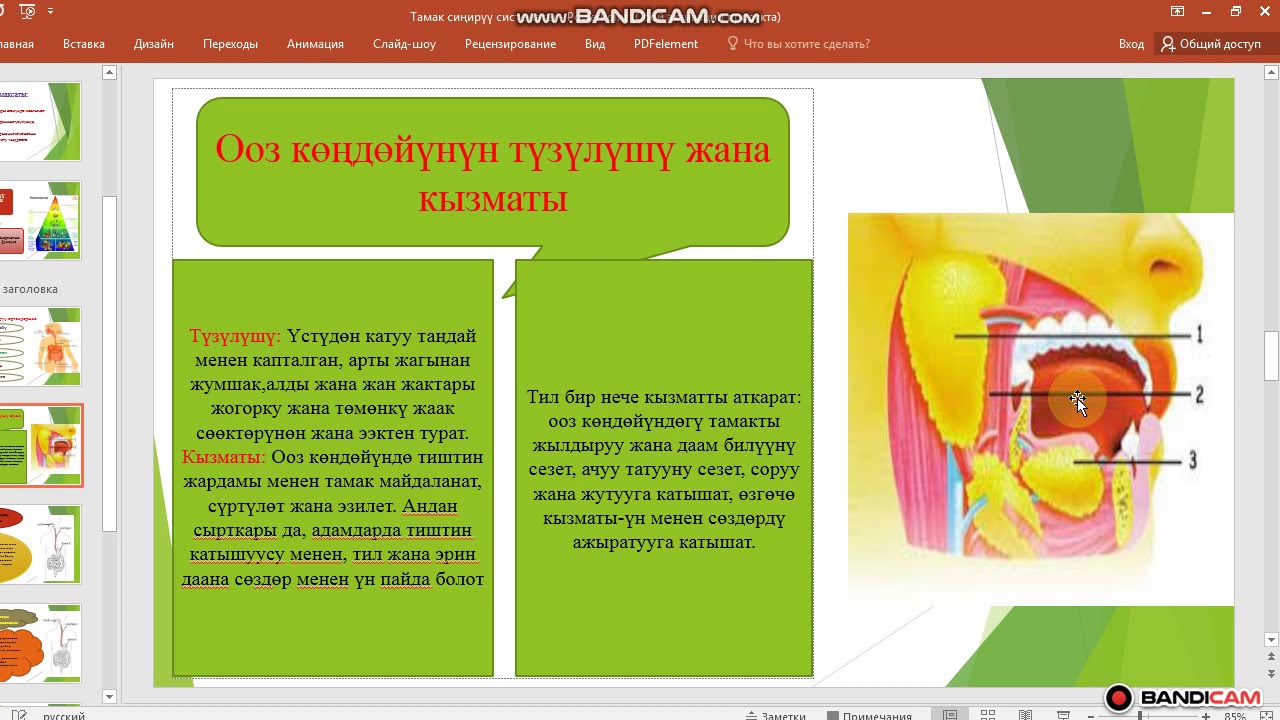Click the Вход sign-in link

click(1131, 44)
